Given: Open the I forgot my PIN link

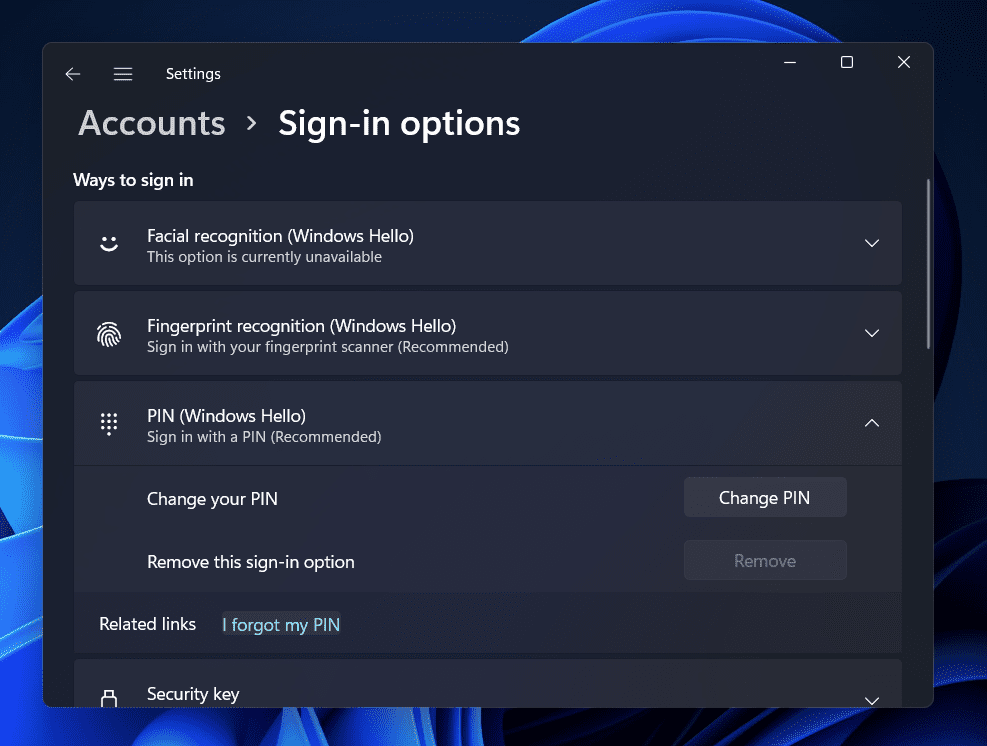Looking at the screenshot, I should [x=280, y=624].
